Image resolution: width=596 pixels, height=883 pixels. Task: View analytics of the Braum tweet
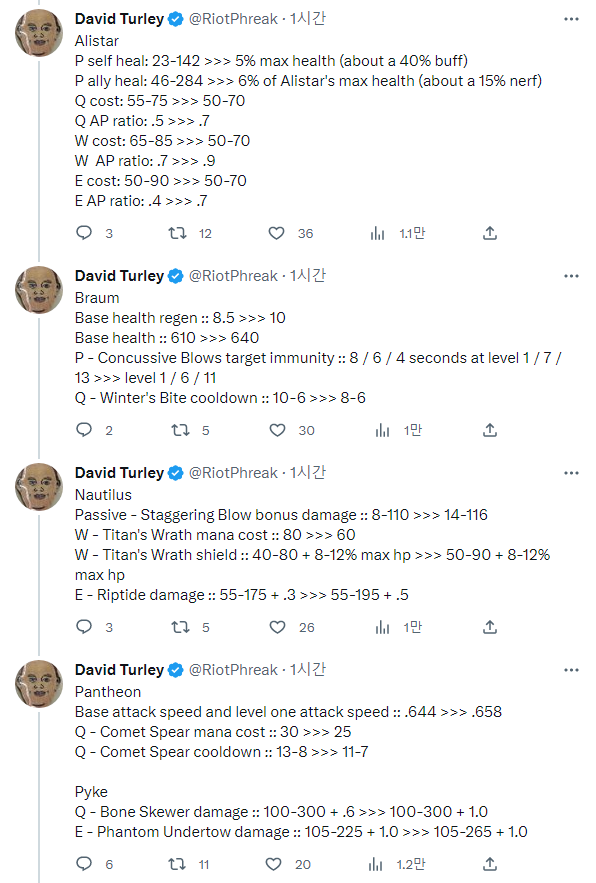(382, 430)
